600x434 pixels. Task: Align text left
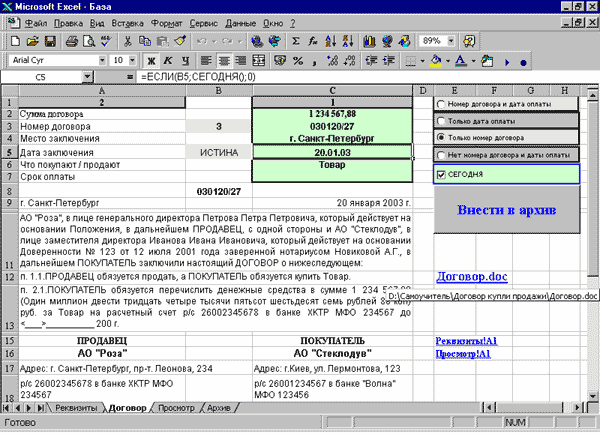point(206,60)
